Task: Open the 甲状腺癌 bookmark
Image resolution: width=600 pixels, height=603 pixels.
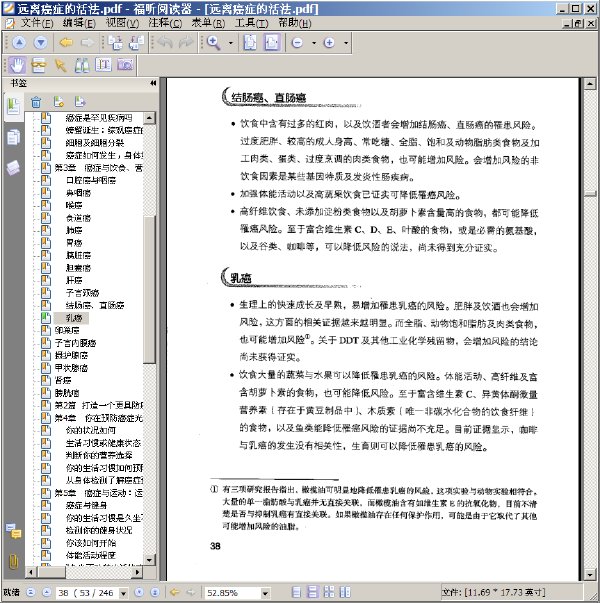Action: 71,368
